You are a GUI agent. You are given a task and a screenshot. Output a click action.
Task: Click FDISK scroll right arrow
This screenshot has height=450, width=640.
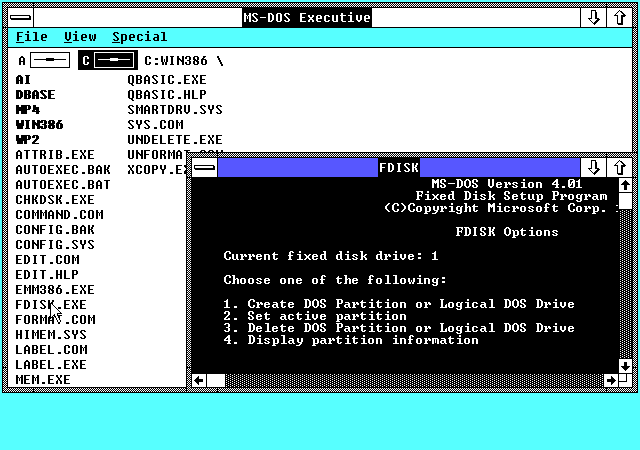click(611, 381)
